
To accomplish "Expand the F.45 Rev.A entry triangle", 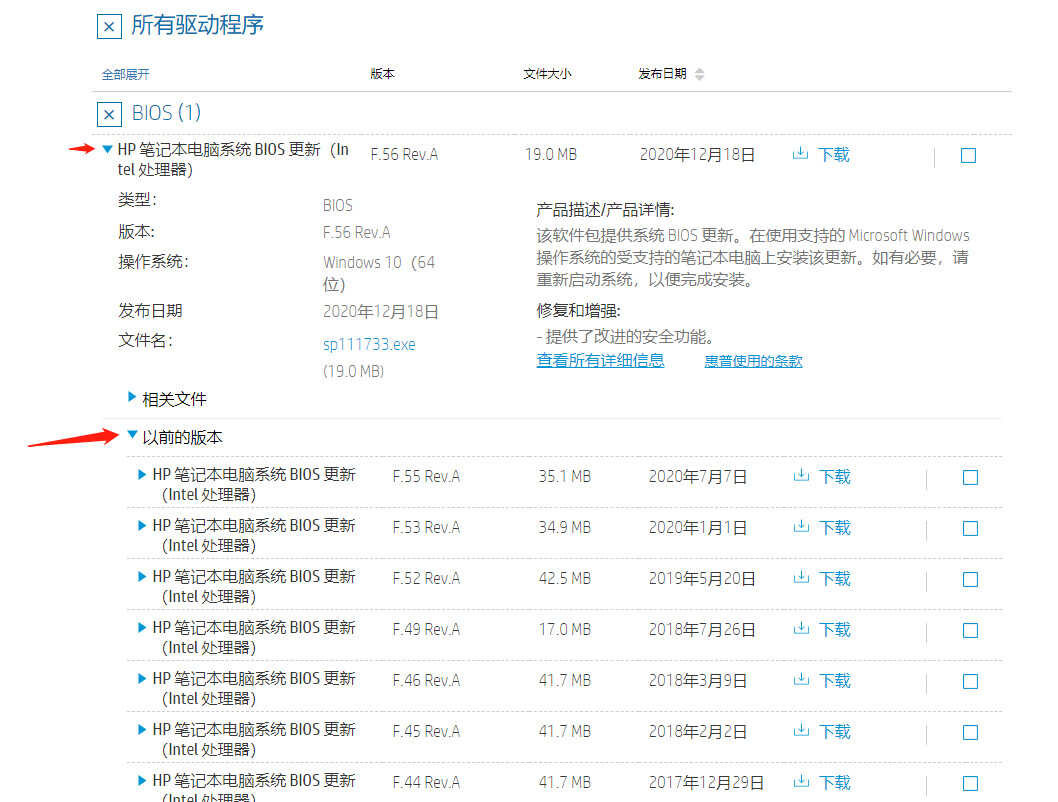I will point(142,729).
